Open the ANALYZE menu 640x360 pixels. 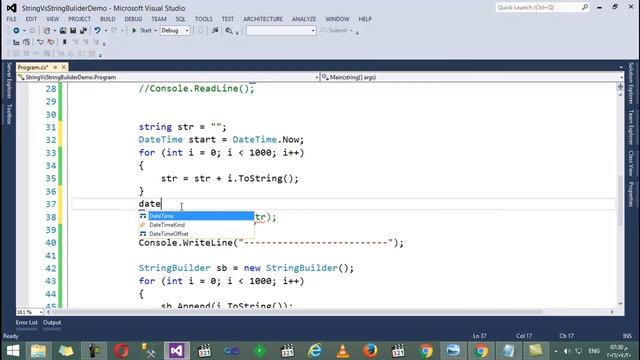pos(304,19)
